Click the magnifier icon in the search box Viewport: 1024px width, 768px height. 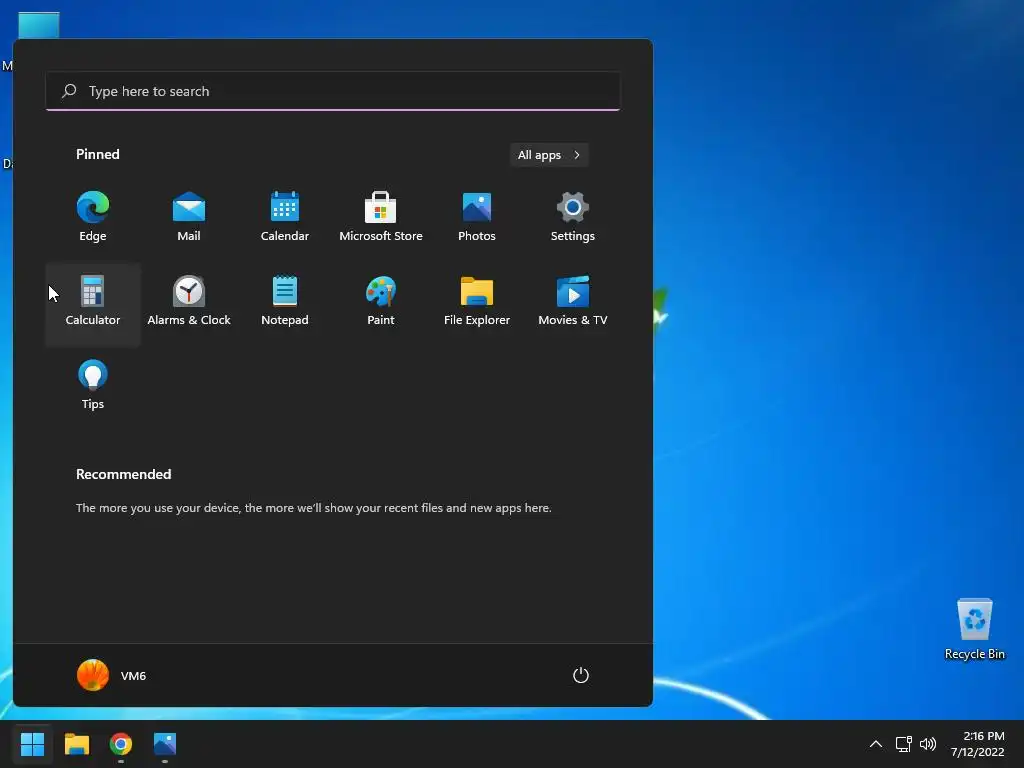point(69,91)
